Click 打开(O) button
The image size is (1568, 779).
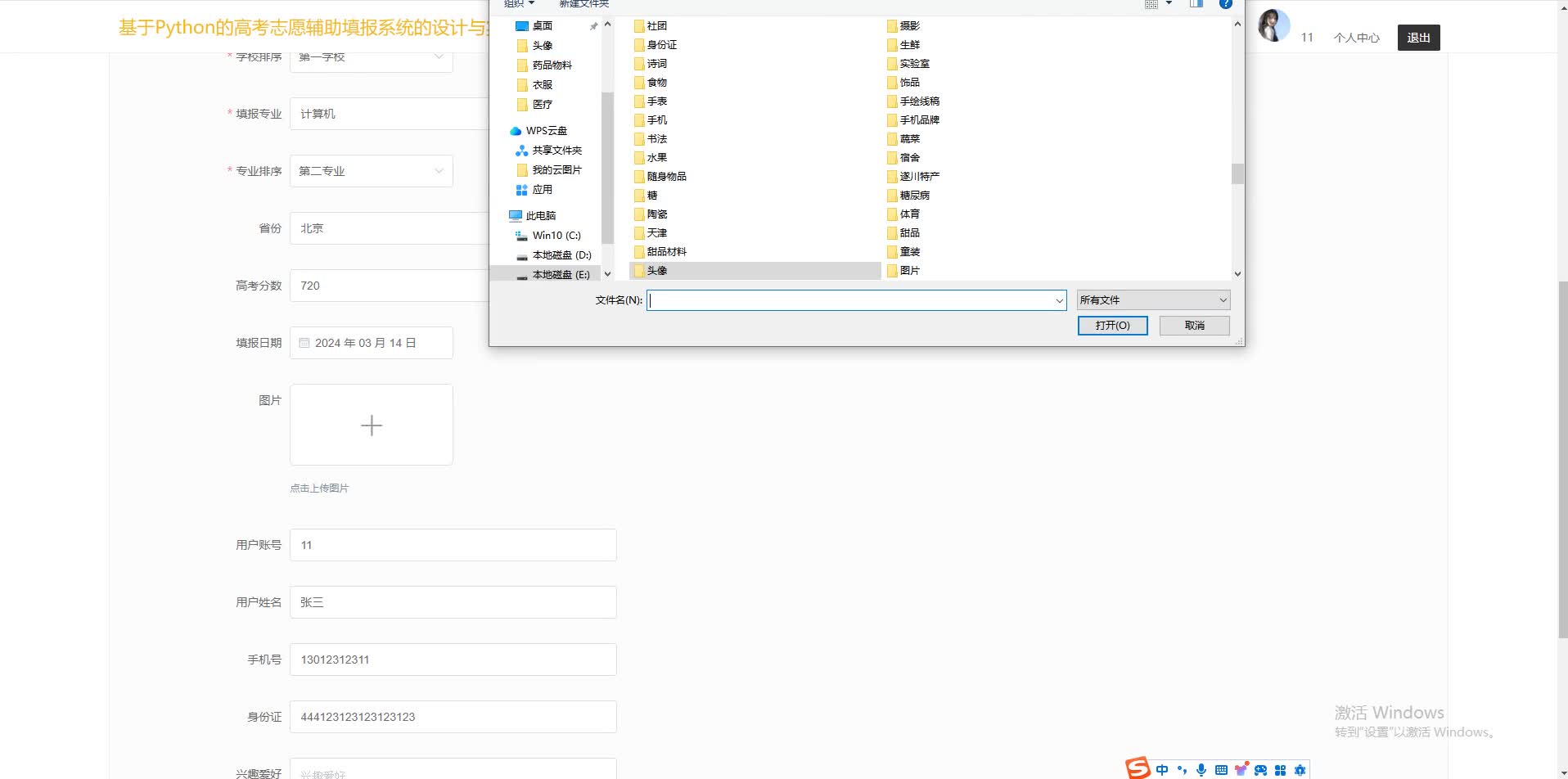(x=1112, y=326)
